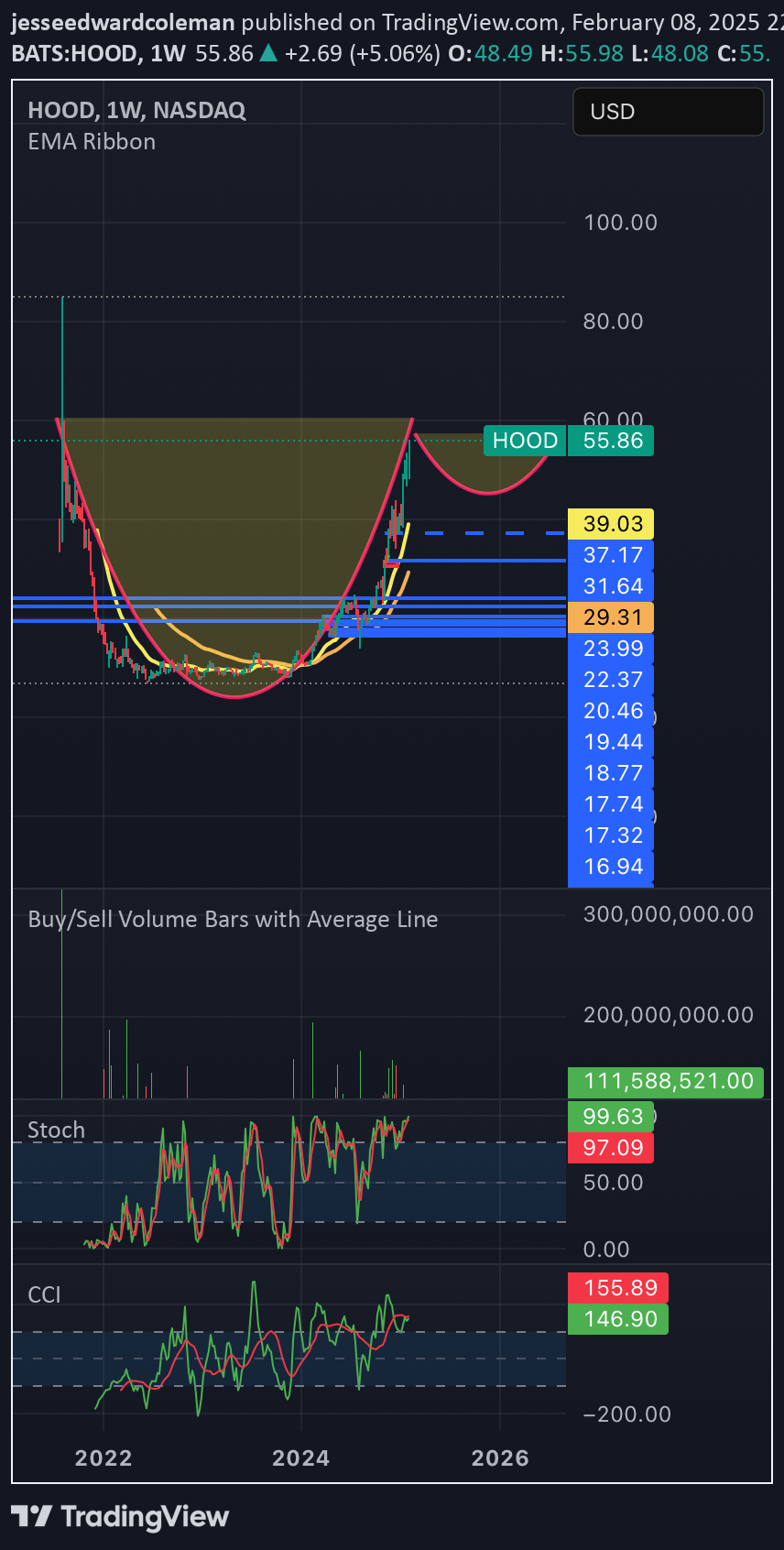Click the yellow 39.03 price label
This screenshot has height=1550, width=784.
click(611, 524)
